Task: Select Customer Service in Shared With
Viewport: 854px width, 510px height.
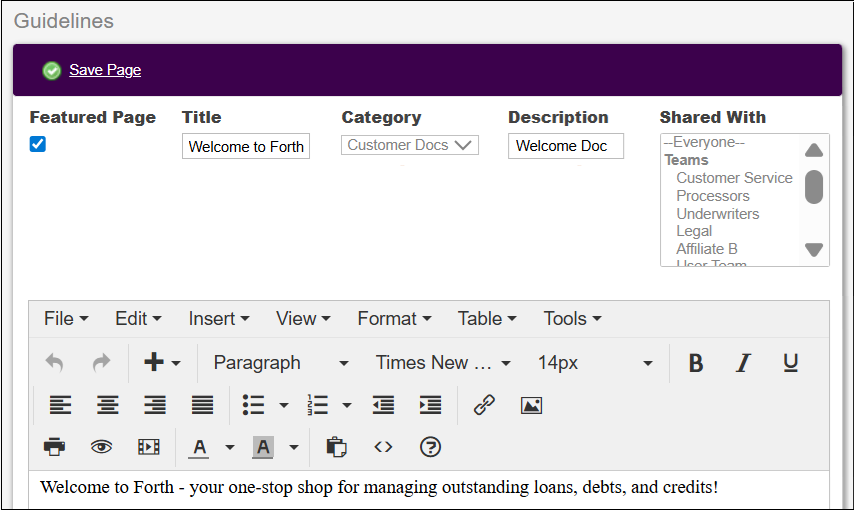Action: coord(734,178)
